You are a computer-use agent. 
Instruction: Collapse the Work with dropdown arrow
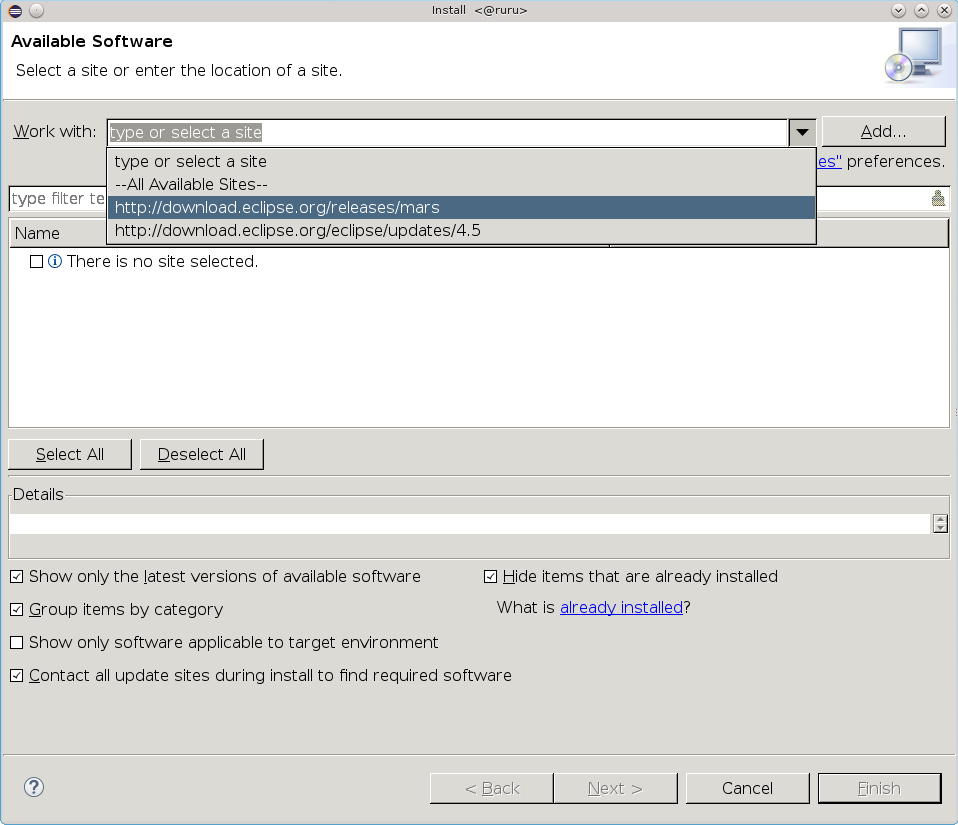click(802, 132)
